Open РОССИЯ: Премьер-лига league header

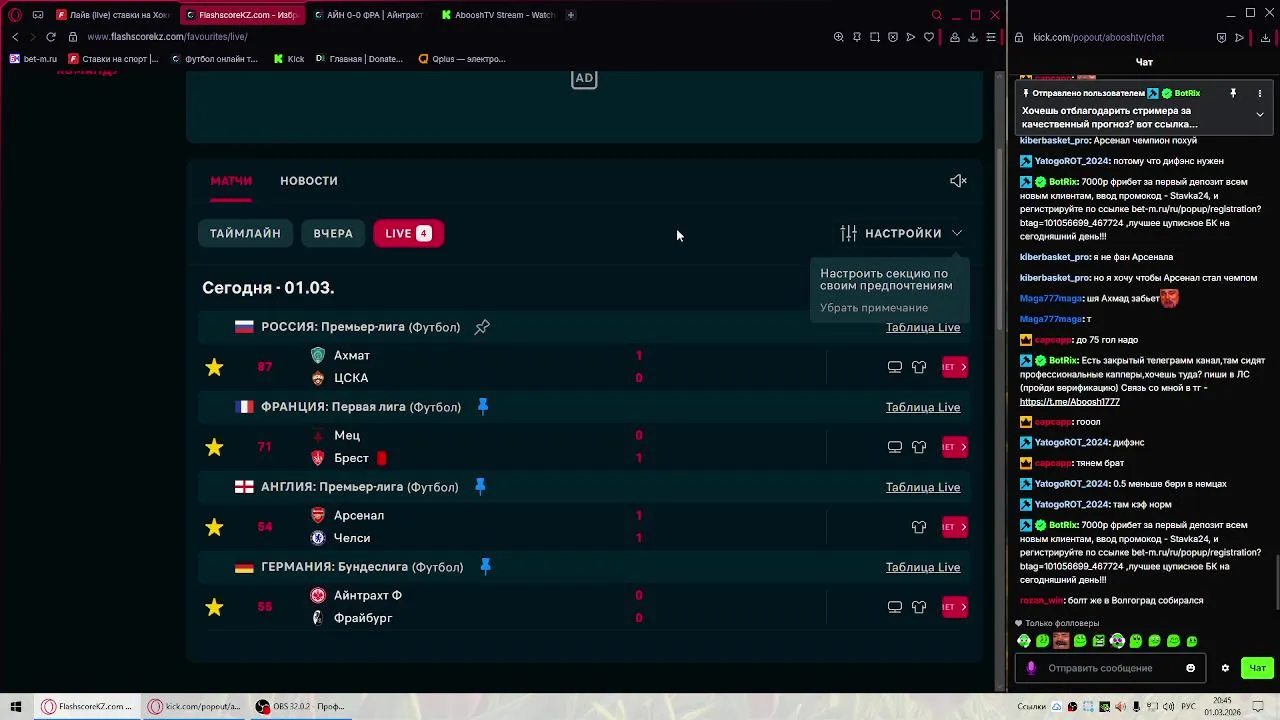click(360, 327)
